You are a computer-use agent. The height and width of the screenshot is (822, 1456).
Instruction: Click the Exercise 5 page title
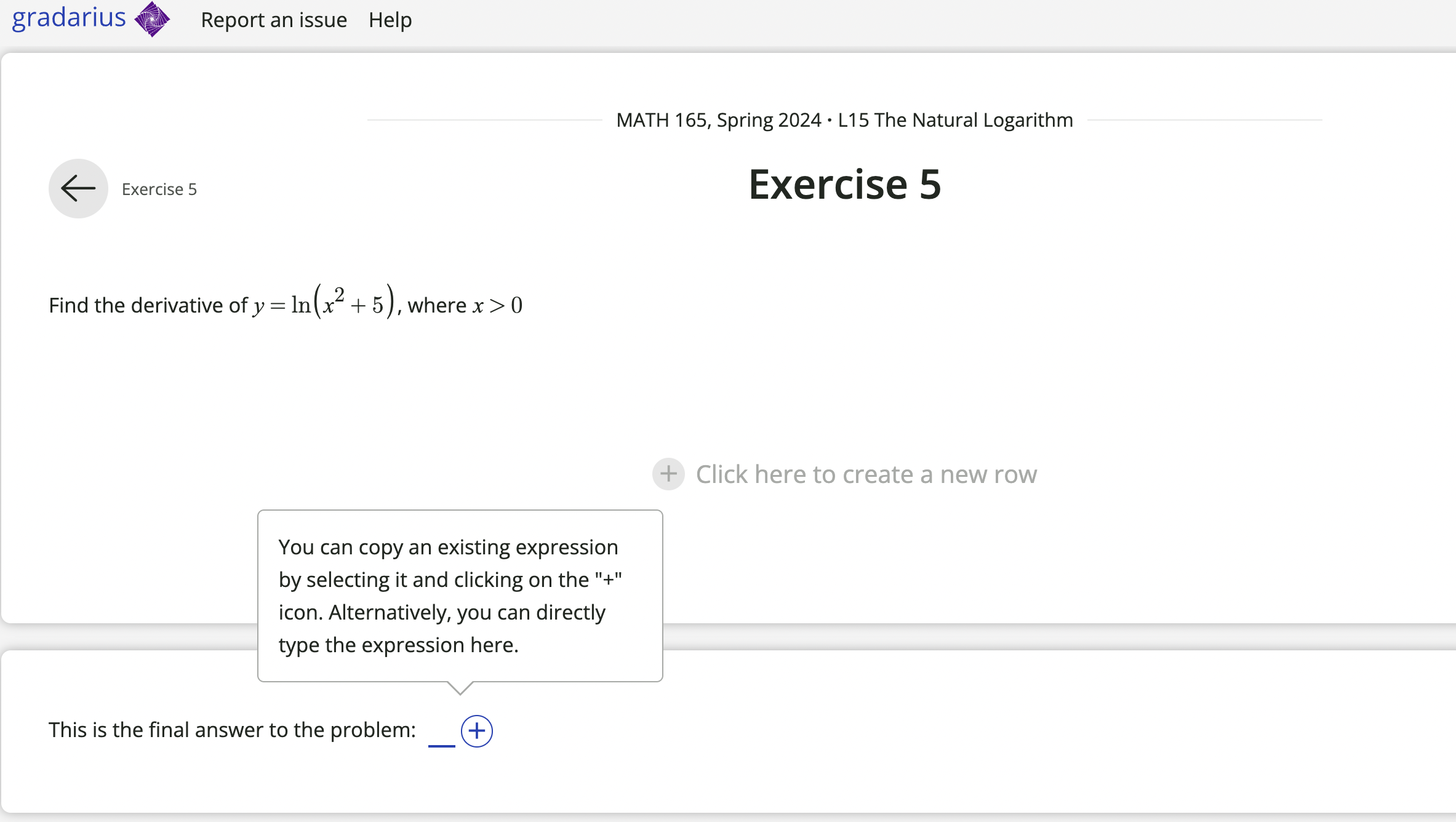[x=844, y=185]
